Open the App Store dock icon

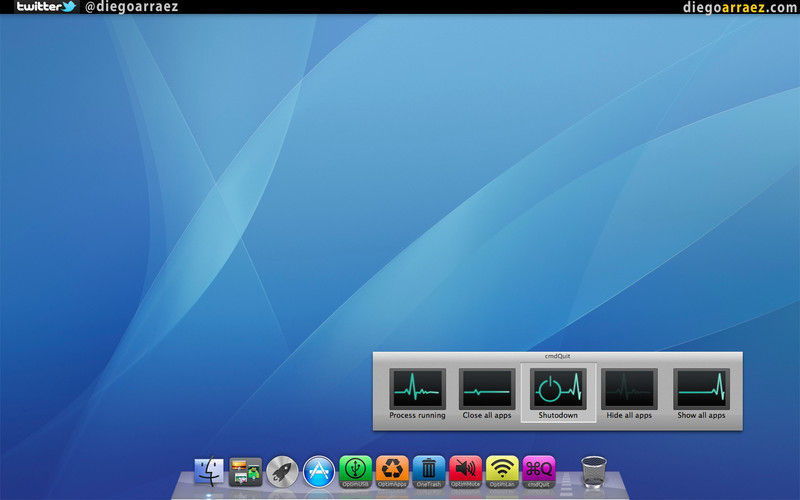(x=318, y=470)
